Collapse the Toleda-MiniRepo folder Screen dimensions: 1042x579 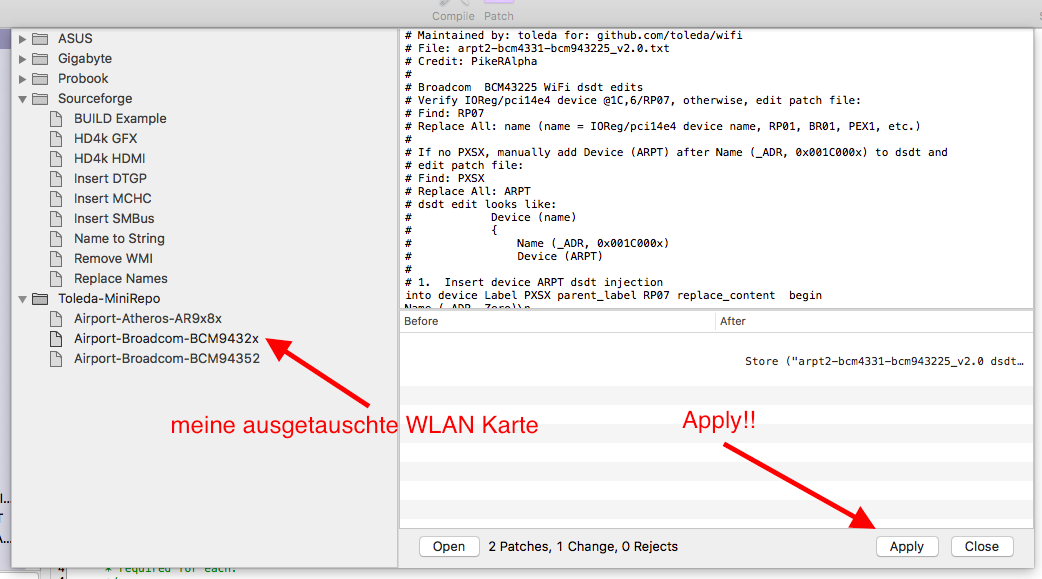(x=23, y=299)
